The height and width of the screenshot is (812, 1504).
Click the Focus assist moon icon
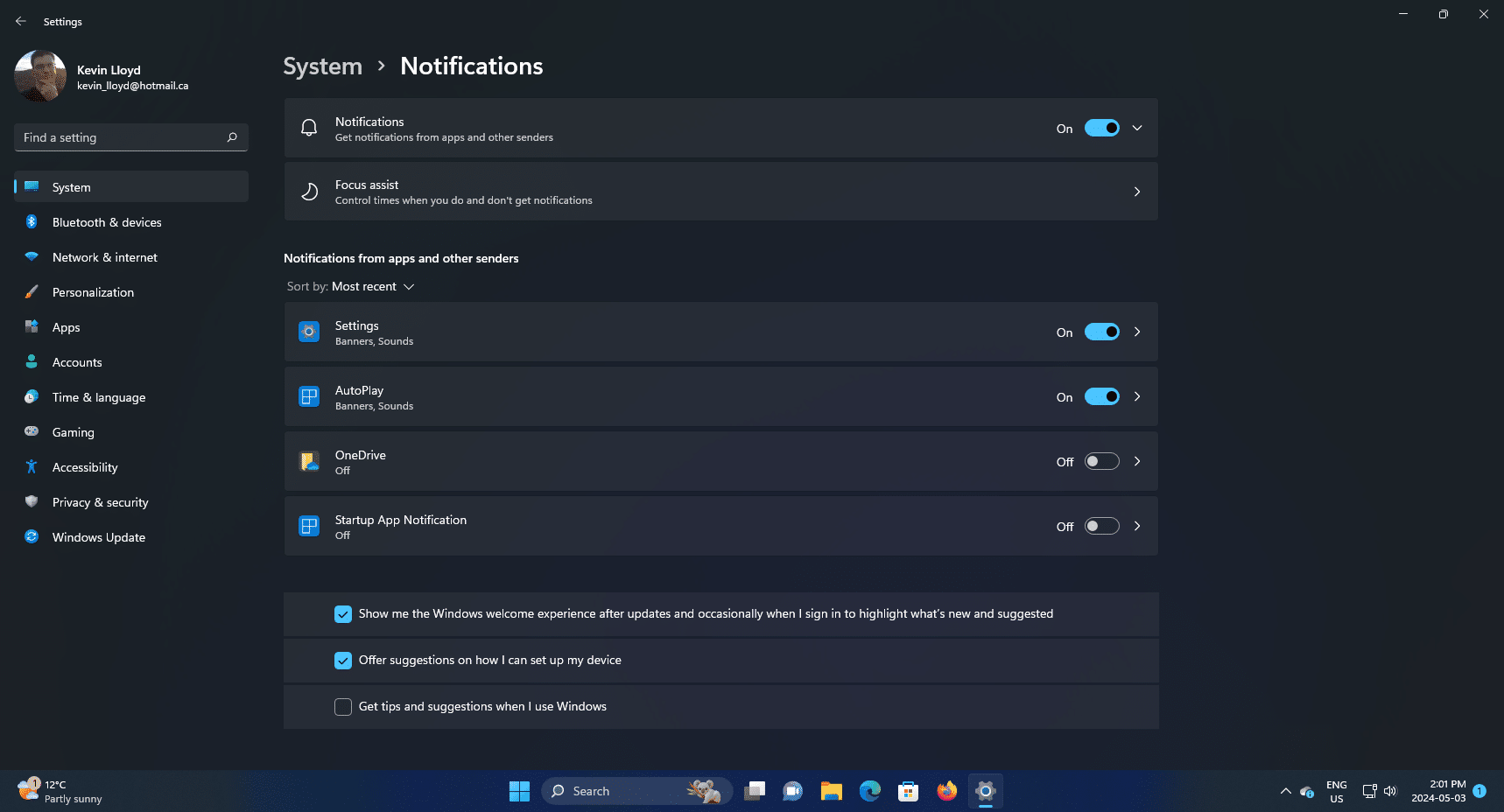pos(309,192)
